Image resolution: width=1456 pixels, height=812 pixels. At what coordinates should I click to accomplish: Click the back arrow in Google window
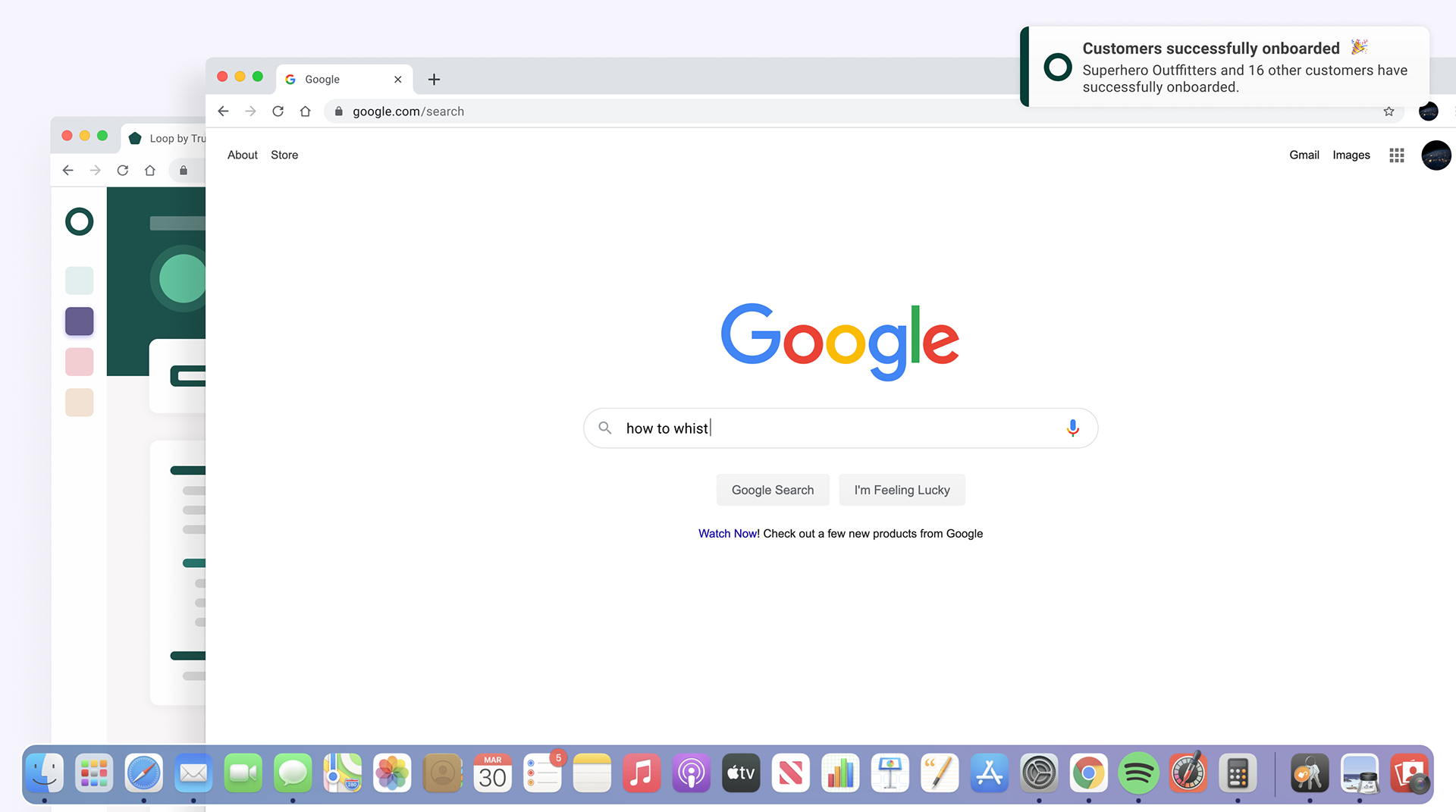(223, 111)
